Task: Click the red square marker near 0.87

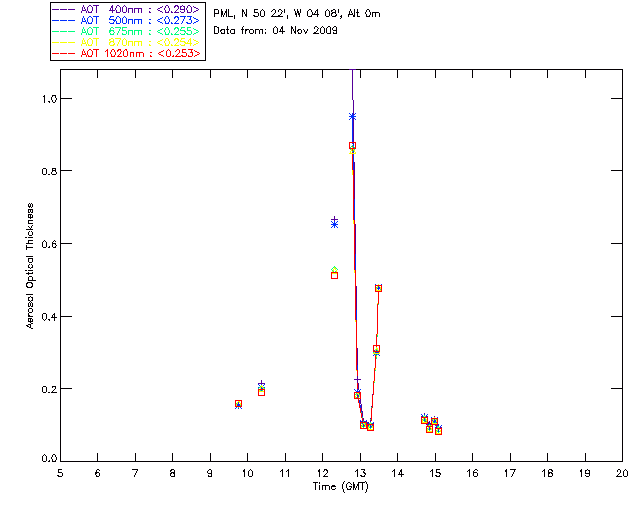Action: pyautogui.click(x=352, y=145)
